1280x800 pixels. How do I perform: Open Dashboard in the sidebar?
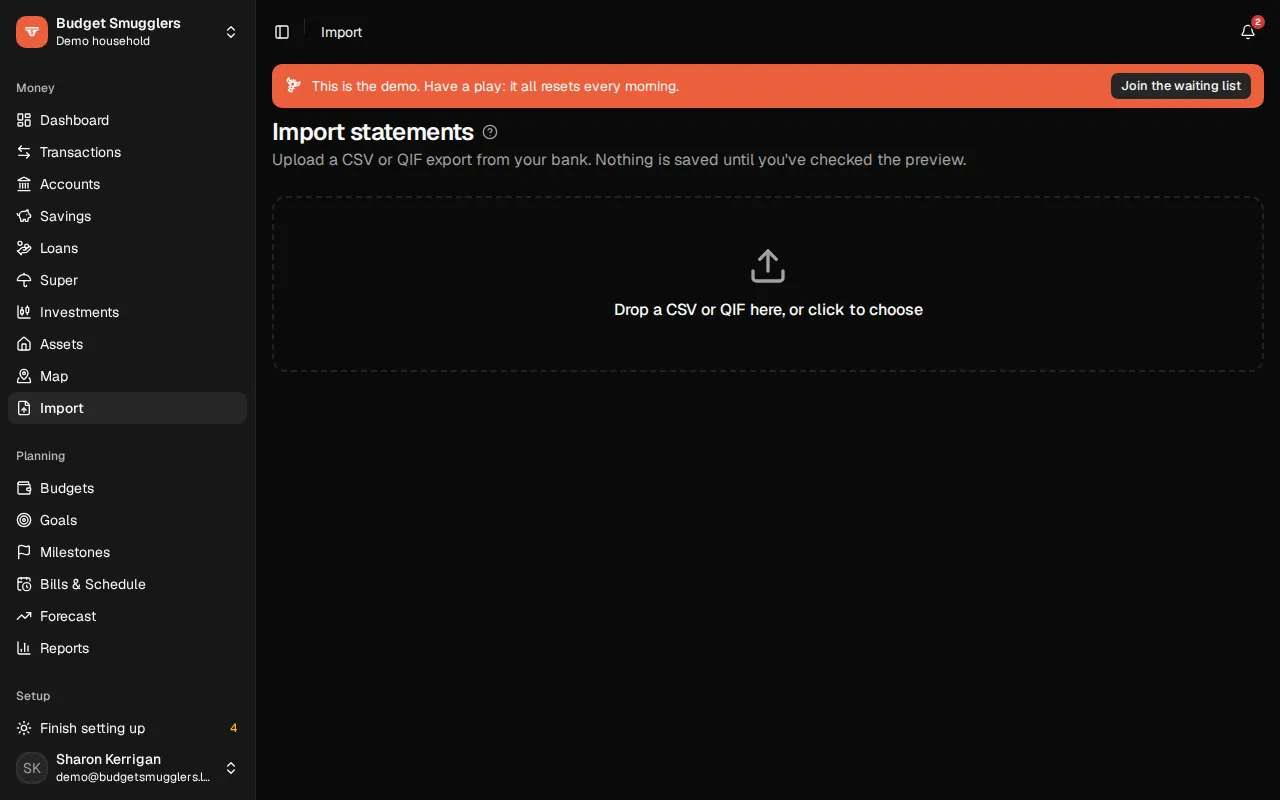click(x=127, y=120)
